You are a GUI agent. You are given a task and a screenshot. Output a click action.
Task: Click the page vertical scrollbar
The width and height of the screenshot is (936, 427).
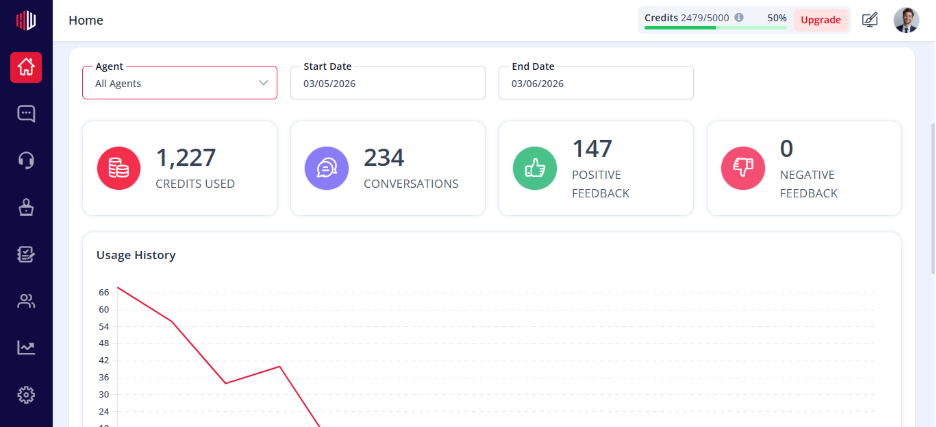932,197
